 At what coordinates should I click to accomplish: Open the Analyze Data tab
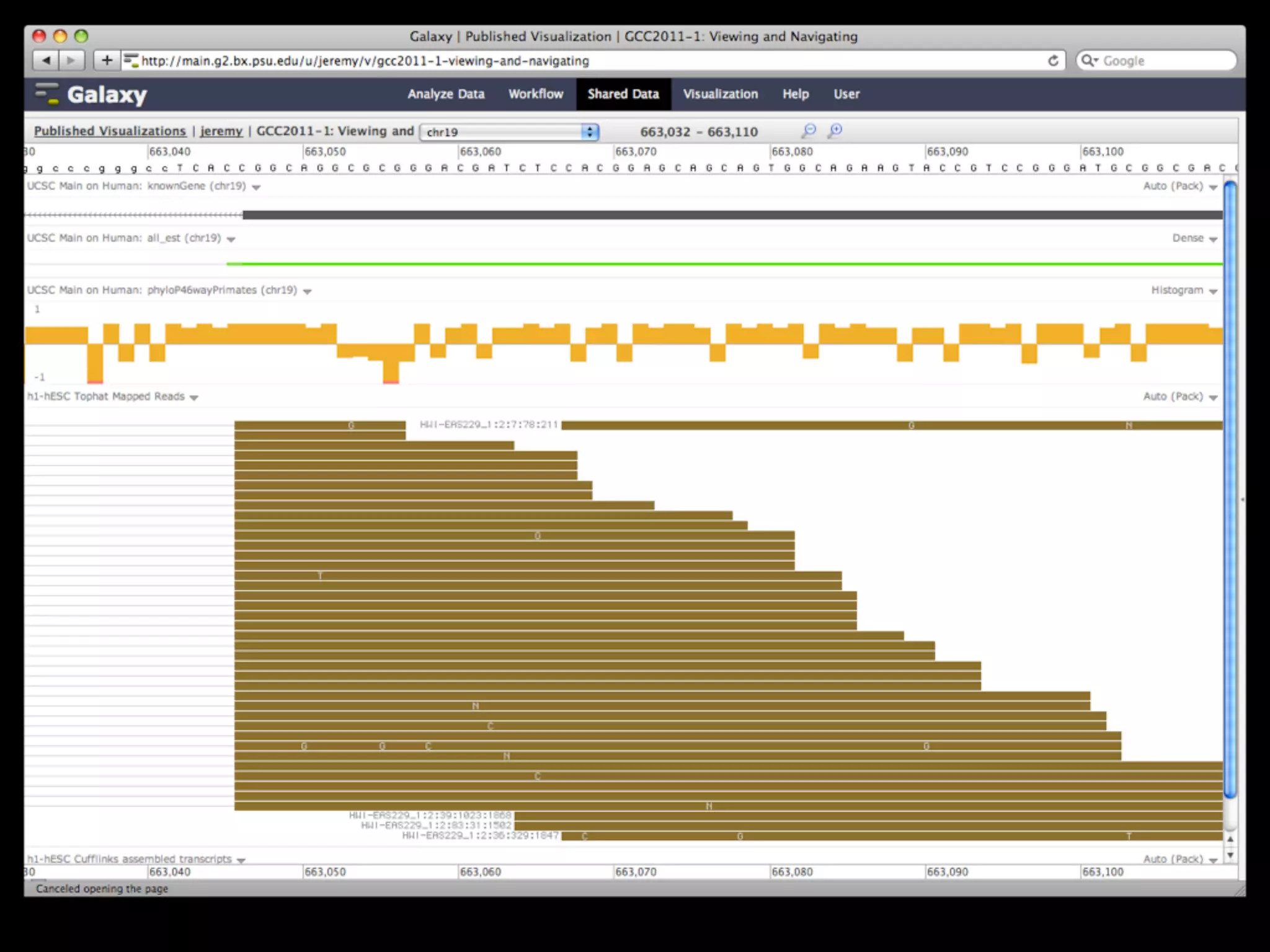click(x=446, y=94)
